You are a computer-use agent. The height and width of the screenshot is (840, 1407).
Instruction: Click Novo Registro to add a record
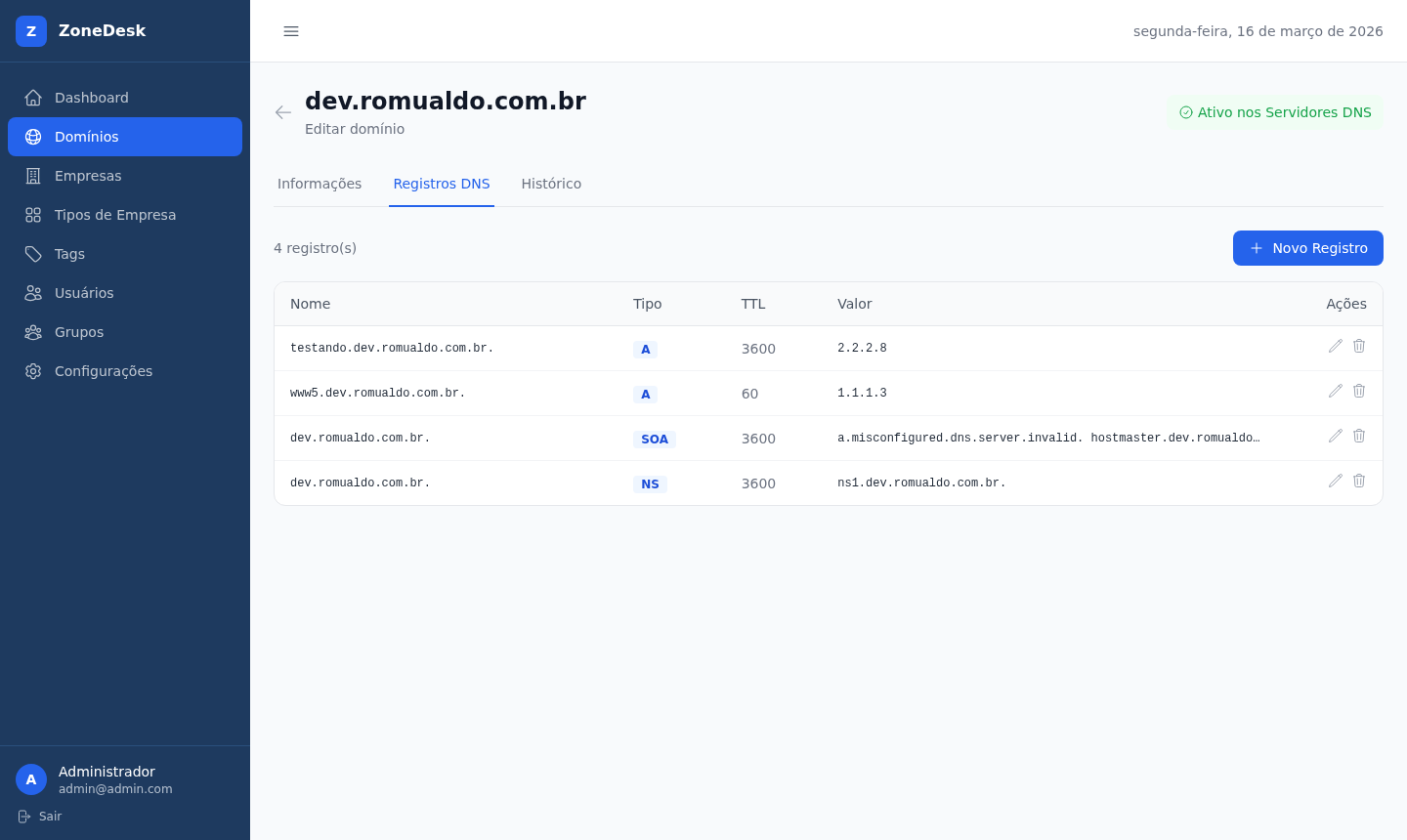point(1308,248)
